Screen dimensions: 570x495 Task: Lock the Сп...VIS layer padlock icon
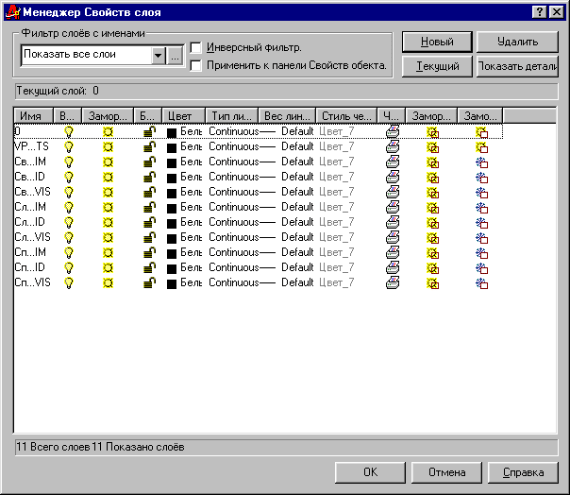coord(149,283)
